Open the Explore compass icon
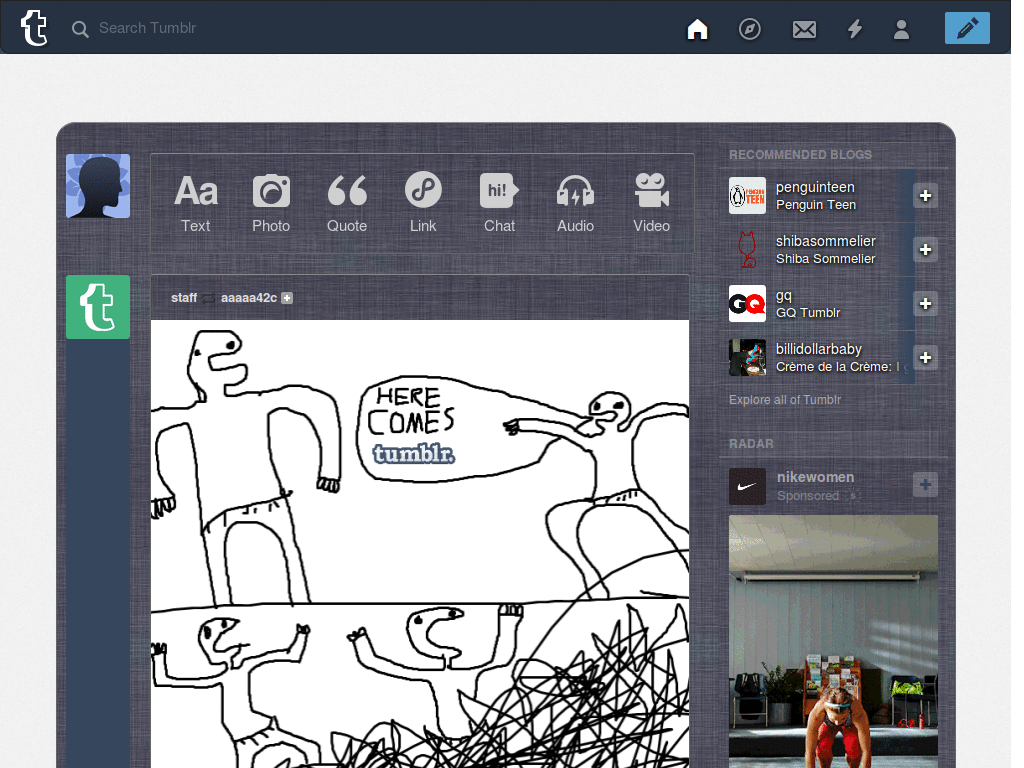Viewport: 1024px width, 768px height. pyautogui.click(x=749, y=29)
